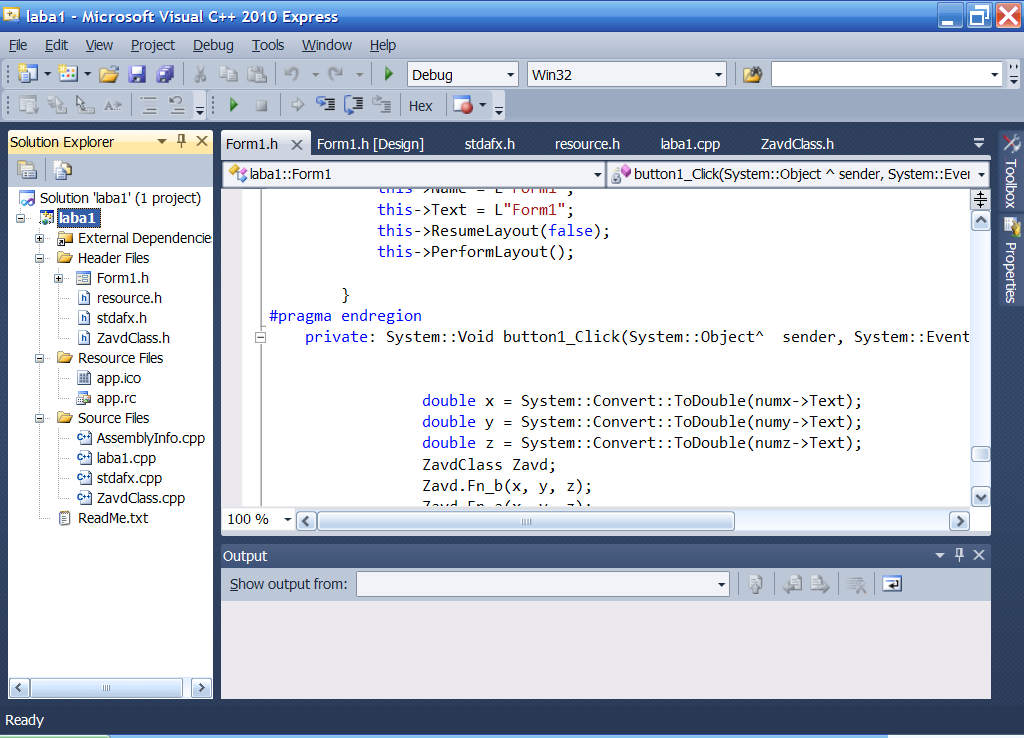
Task: Select ZavdClass.cpp in Solution Explorer
Action: pos(140,498)
